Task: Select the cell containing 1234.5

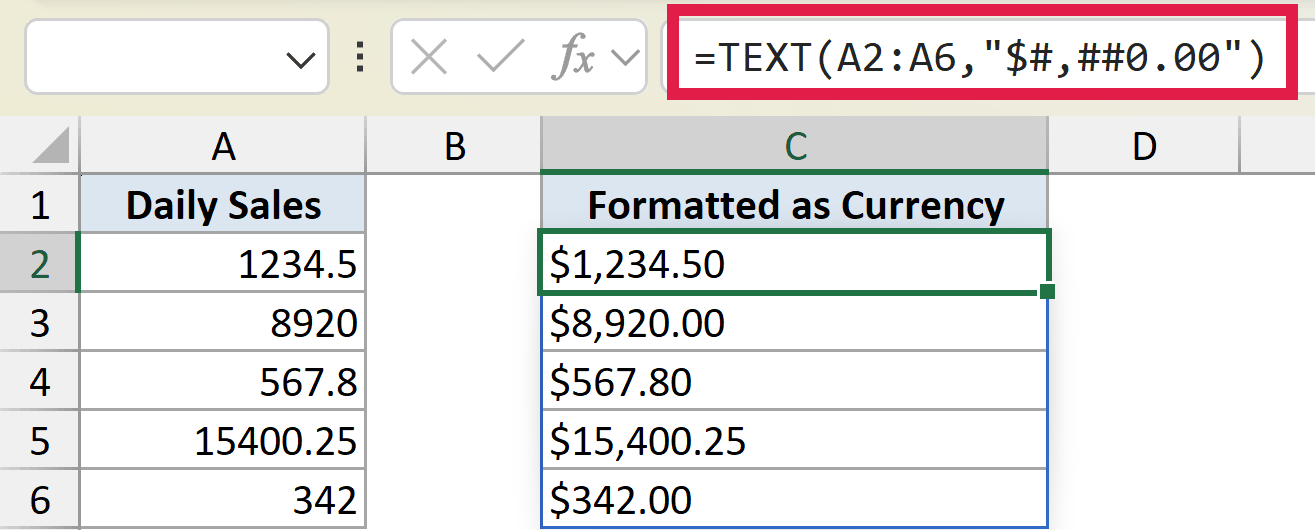Action: pos(223,263)
